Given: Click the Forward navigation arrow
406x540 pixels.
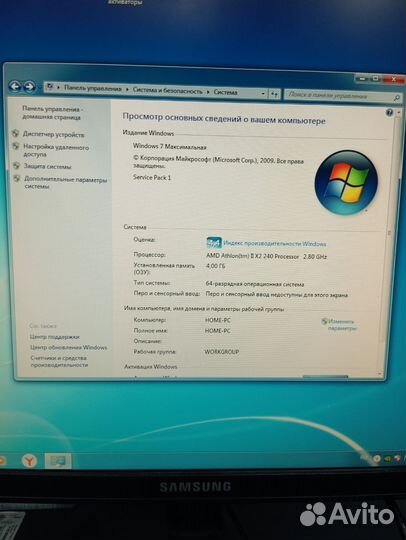Looking at the screenshot, I should [30, 86].
